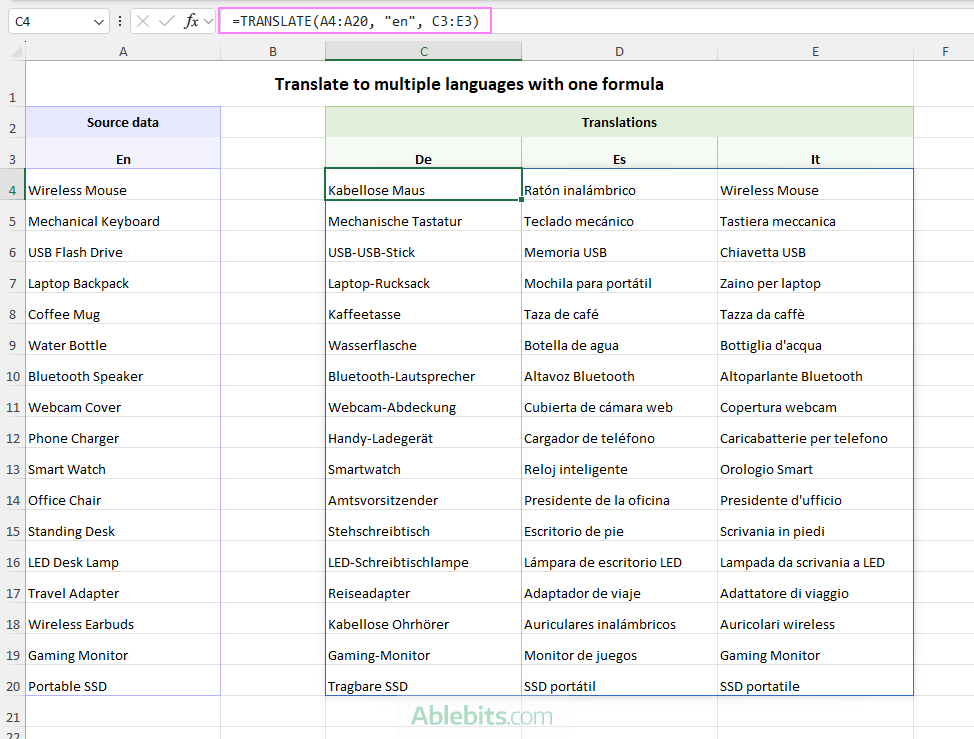Select the 'Presidente de la oficina' cell
This screenshot has width=974, height=739.
pyautogui.click(x=619, y=494)
